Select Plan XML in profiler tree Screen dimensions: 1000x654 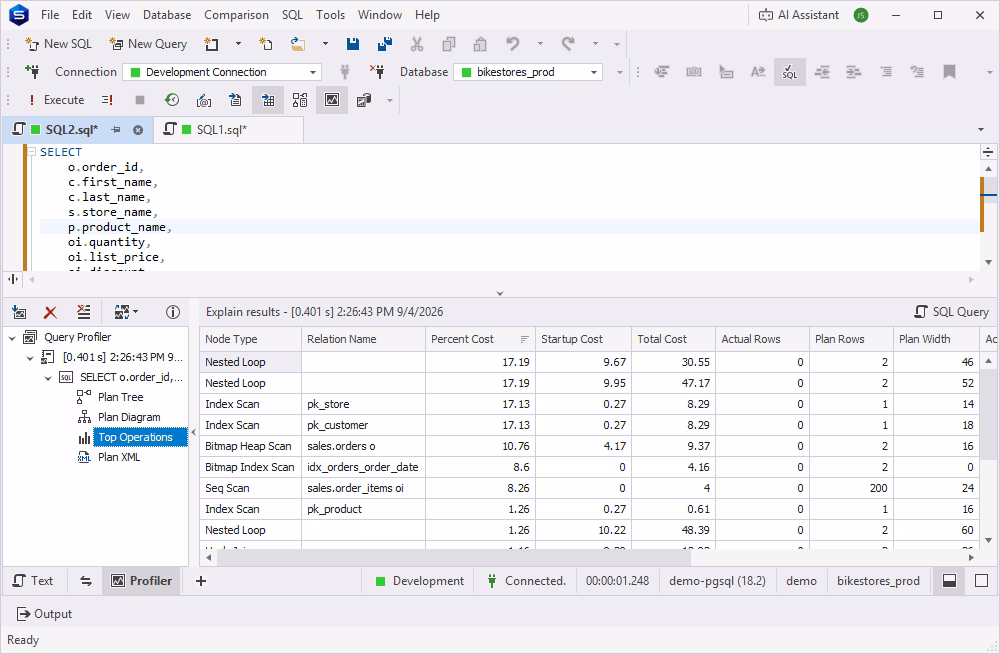pyautogui.click(x=119, y=457)
